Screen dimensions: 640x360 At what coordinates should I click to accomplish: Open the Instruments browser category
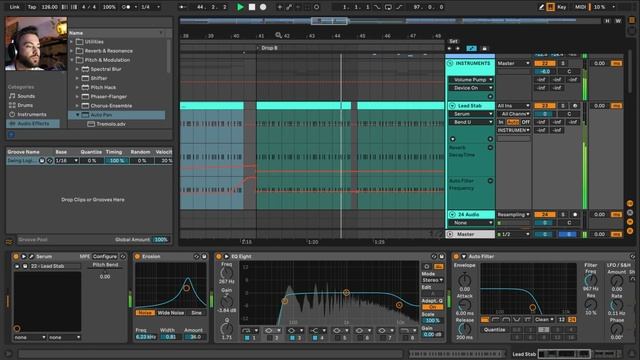[x=31, y=114]
